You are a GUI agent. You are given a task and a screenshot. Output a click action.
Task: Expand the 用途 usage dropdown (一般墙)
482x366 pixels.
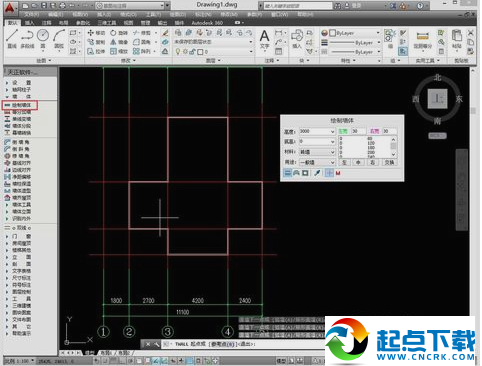(317, 162)
